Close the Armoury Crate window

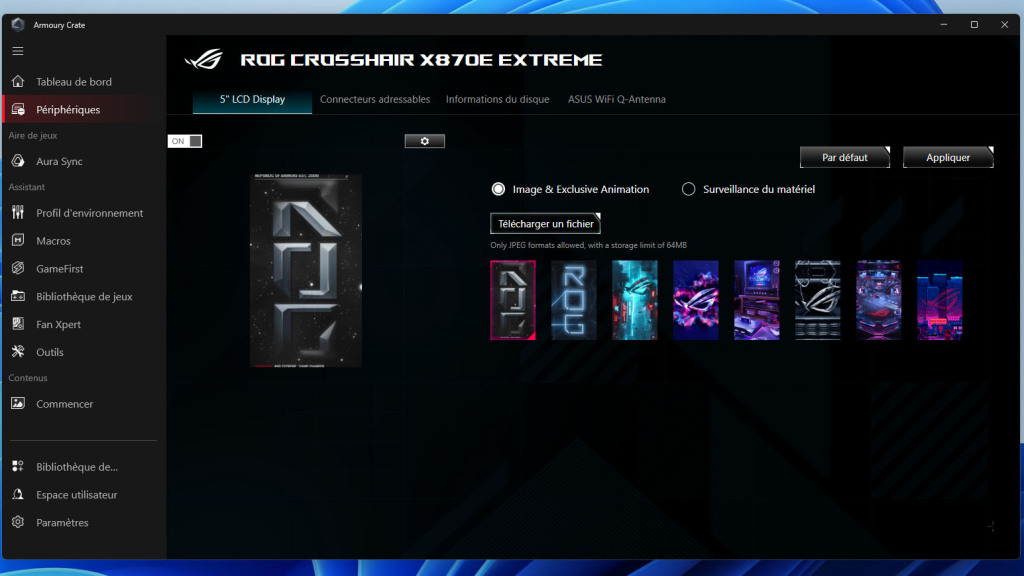(x=1004, y=25)
